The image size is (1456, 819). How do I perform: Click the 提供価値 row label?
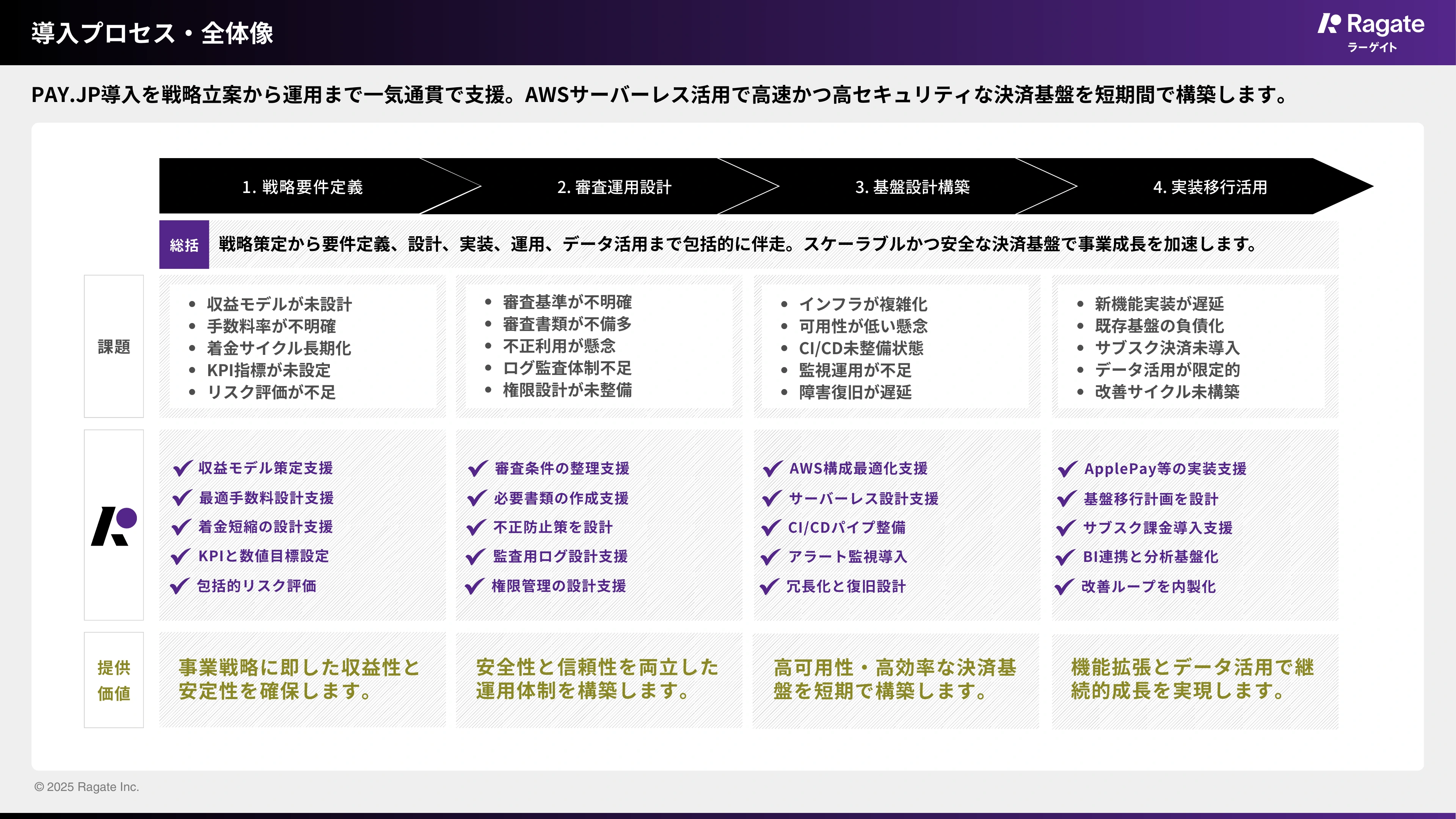coord(114,680)
